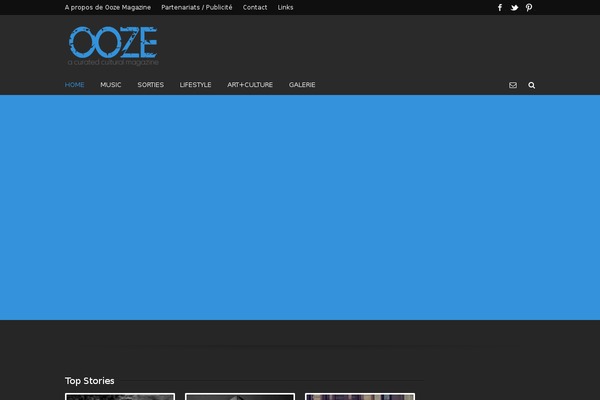
Task: Click the envelope newsletter icon
Action: (x=513, y=85)
